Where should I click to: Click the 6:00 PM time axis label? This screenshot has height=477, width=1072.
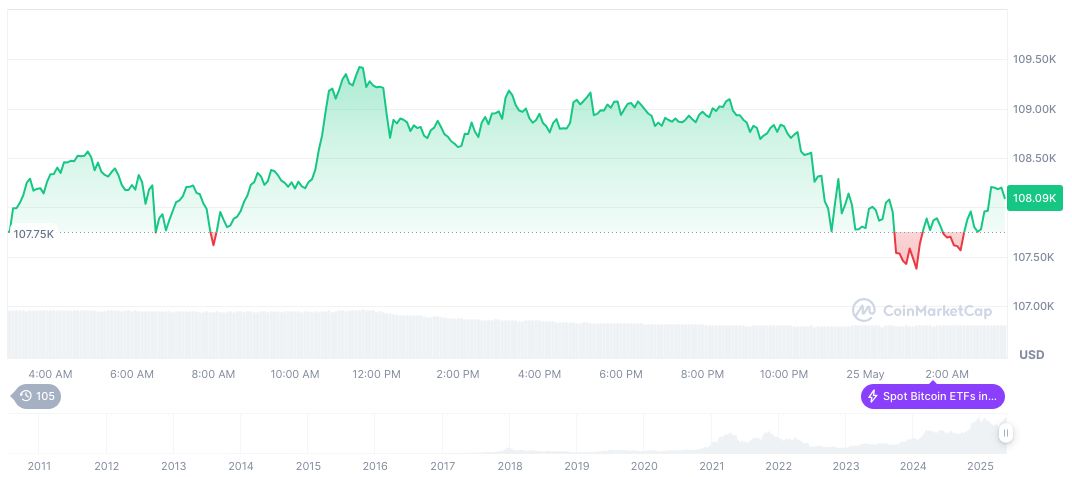(x=620, y=374)
